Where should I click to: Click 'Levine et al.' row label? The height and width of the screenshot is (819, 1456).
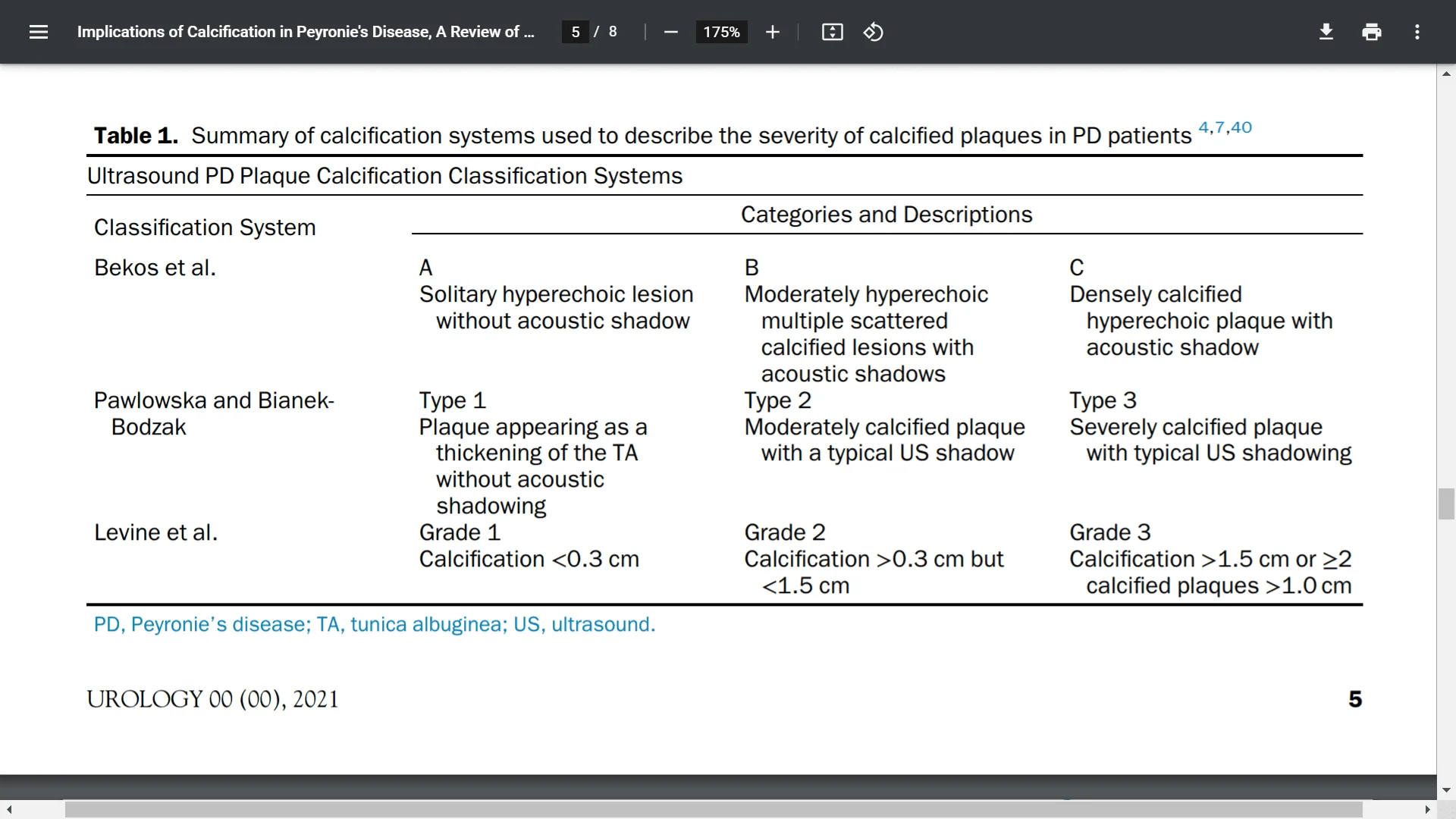point(155,532)
